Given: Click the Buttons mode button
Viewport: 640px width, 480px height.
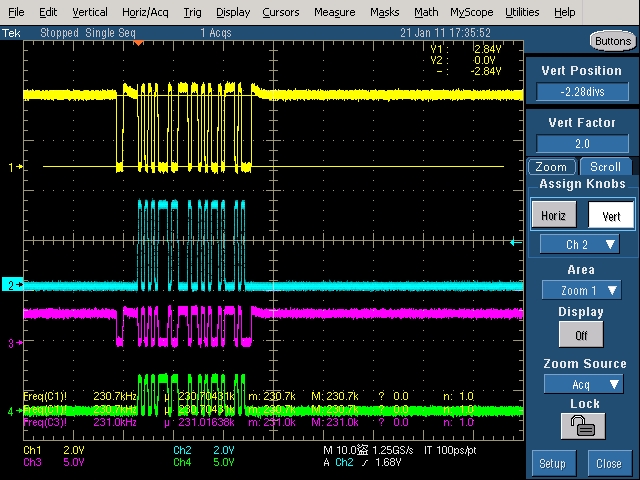Looking at the screenshot, I should 613,41.
